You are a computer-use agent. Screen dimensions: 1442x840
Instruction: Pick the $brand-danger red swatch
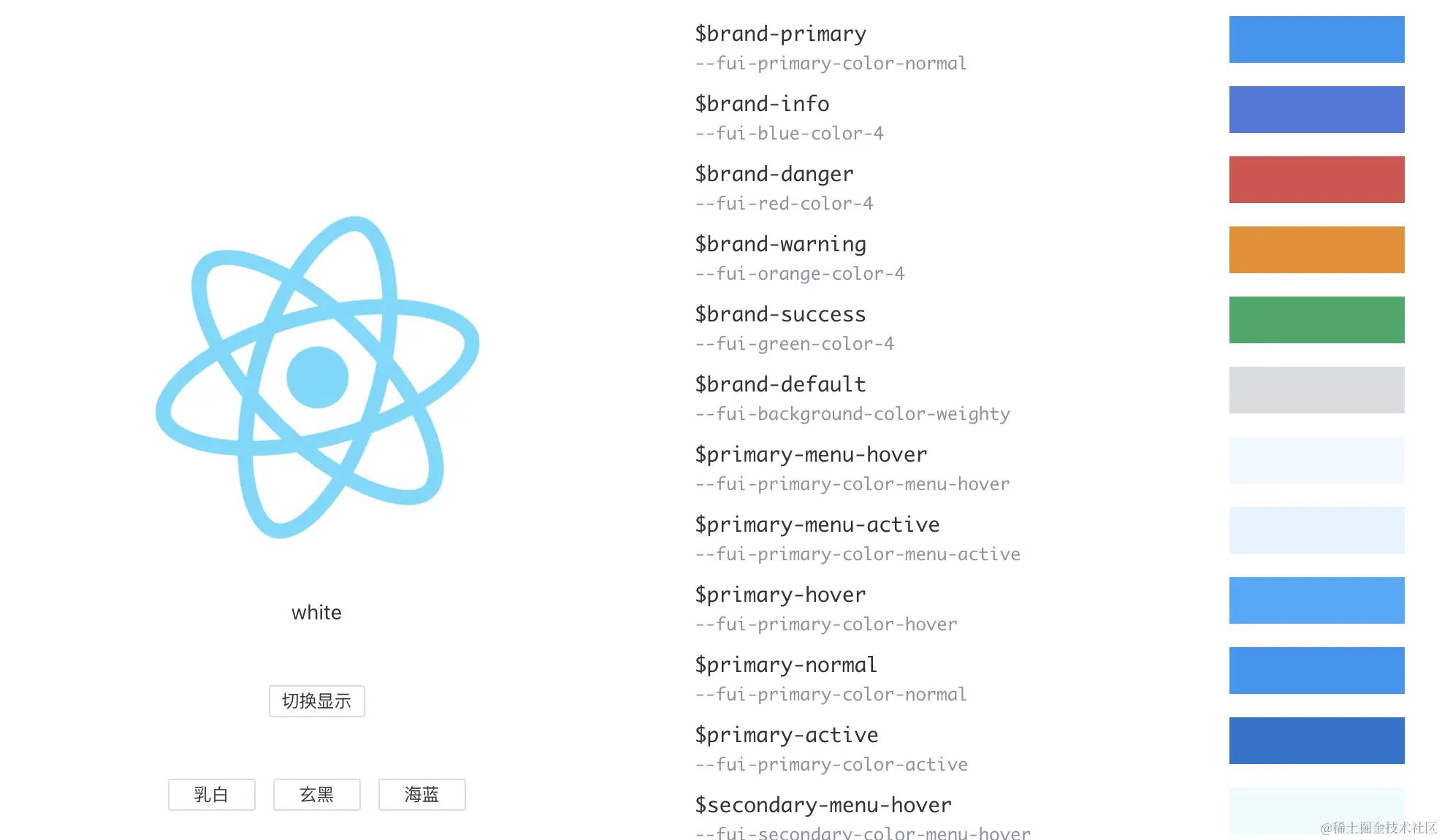click(x=1316, y=180)
